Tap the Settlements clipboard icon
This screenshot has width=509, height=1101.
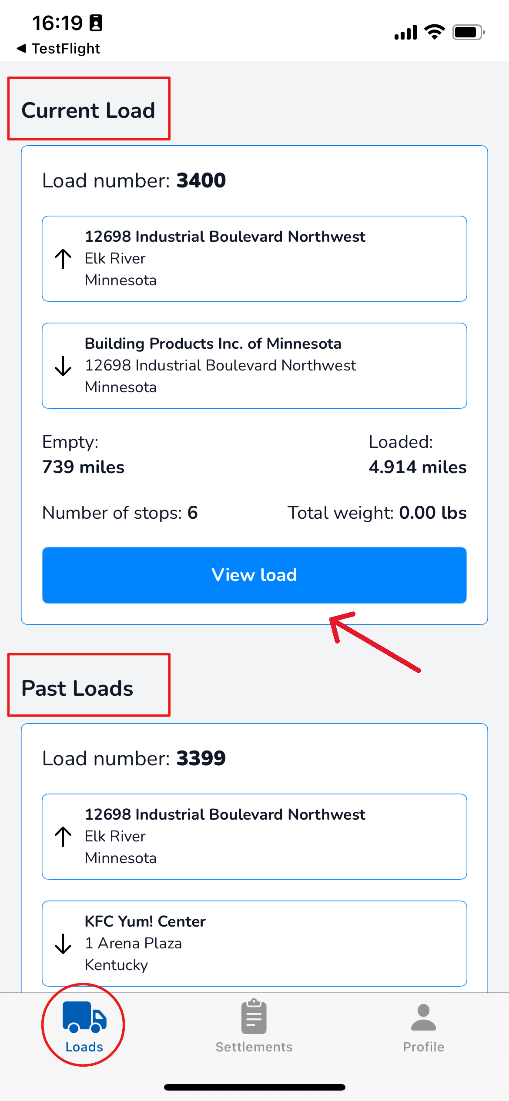coord(253,1017)
